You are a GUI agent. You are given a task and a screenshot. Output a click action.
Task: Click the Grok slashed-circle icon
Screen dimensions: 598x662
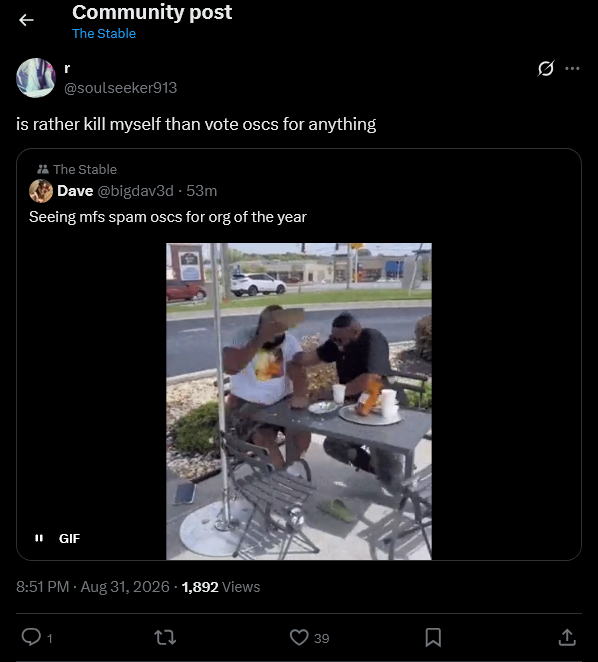pos(546,68)
